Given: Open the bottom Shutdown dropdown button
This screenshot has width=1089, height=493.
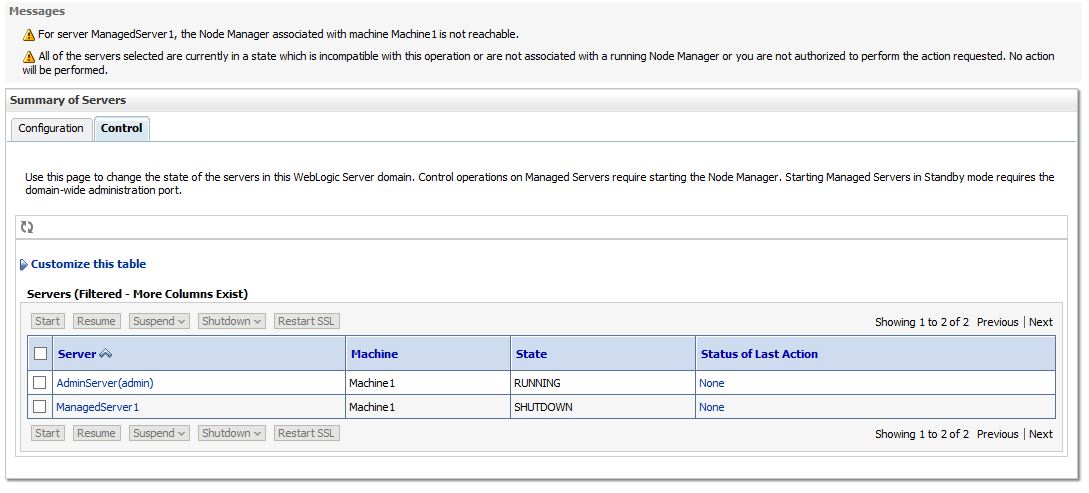Looking at the screenshot, I should point(232,433).
